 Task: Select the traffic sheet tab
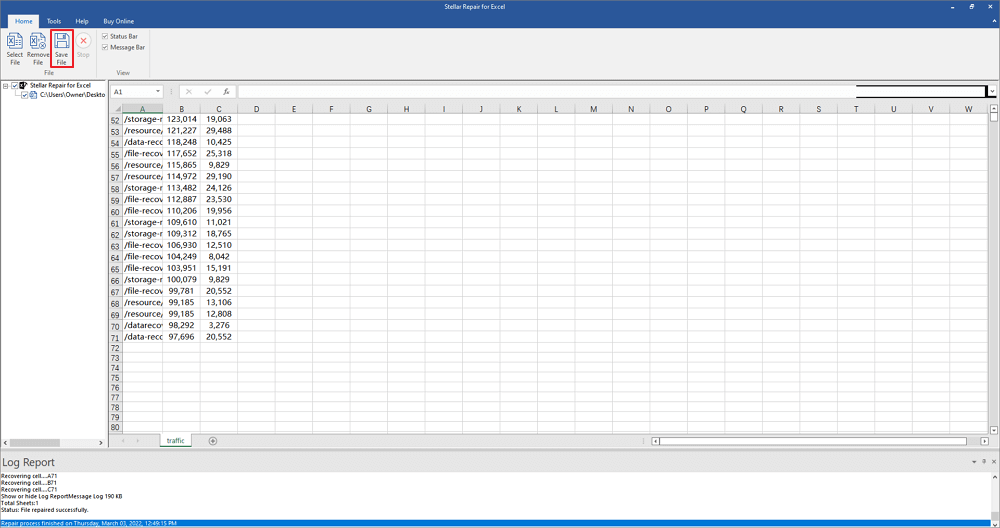pyautogui.click(x=176, y=441)
